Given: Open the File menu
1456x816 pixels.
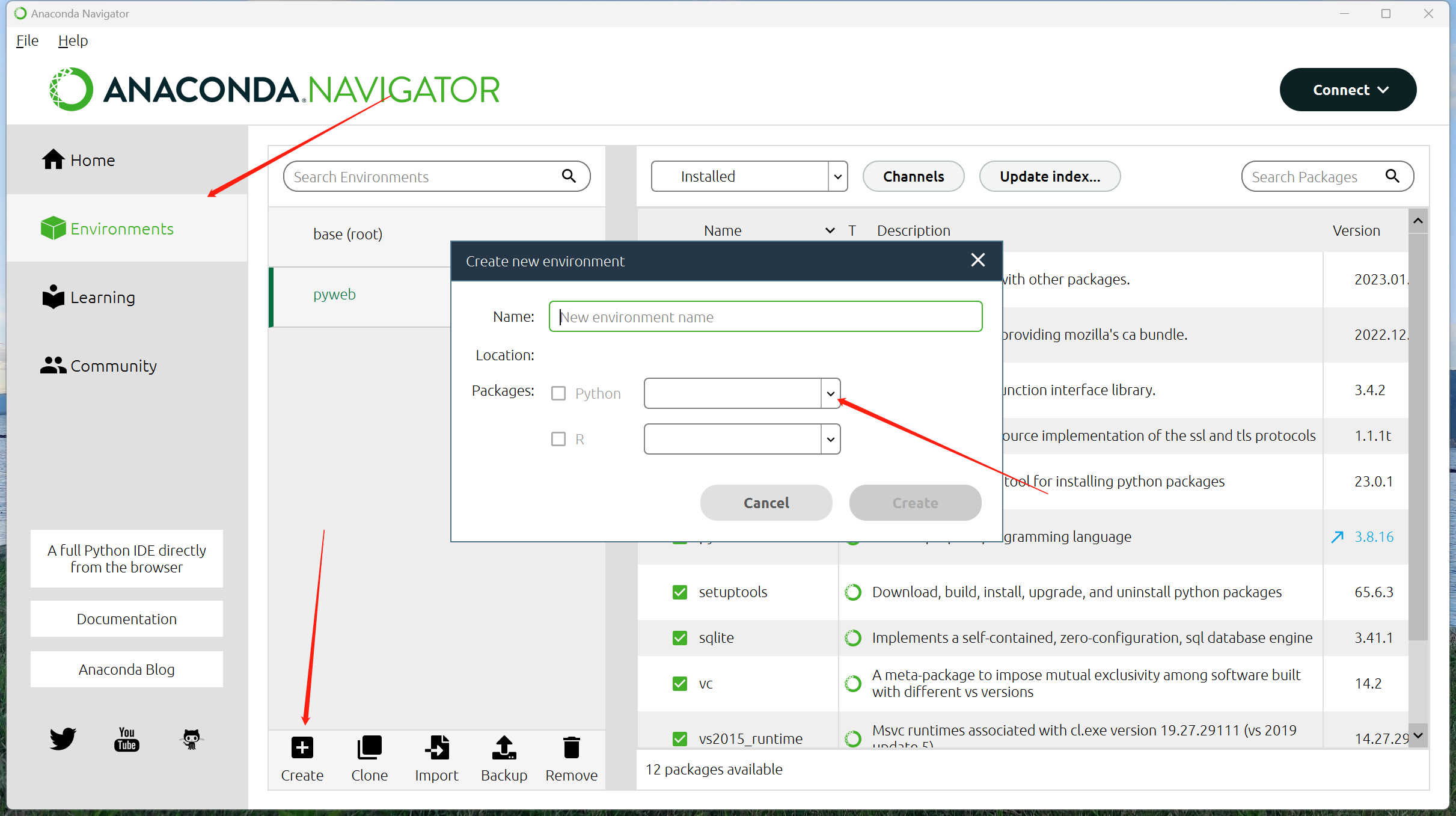Looking at the screenshot, I should (27, 40).
